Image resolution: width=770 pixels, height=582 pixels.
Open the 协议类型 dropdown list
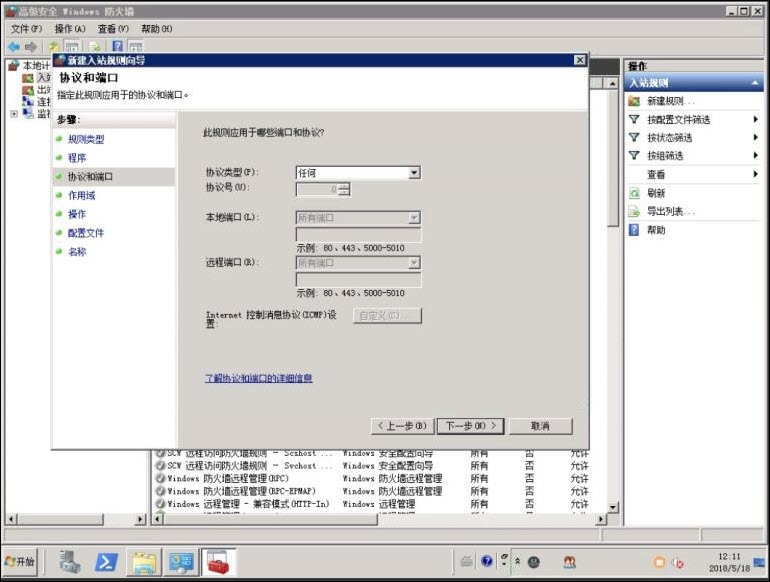[x=414, y=173]
